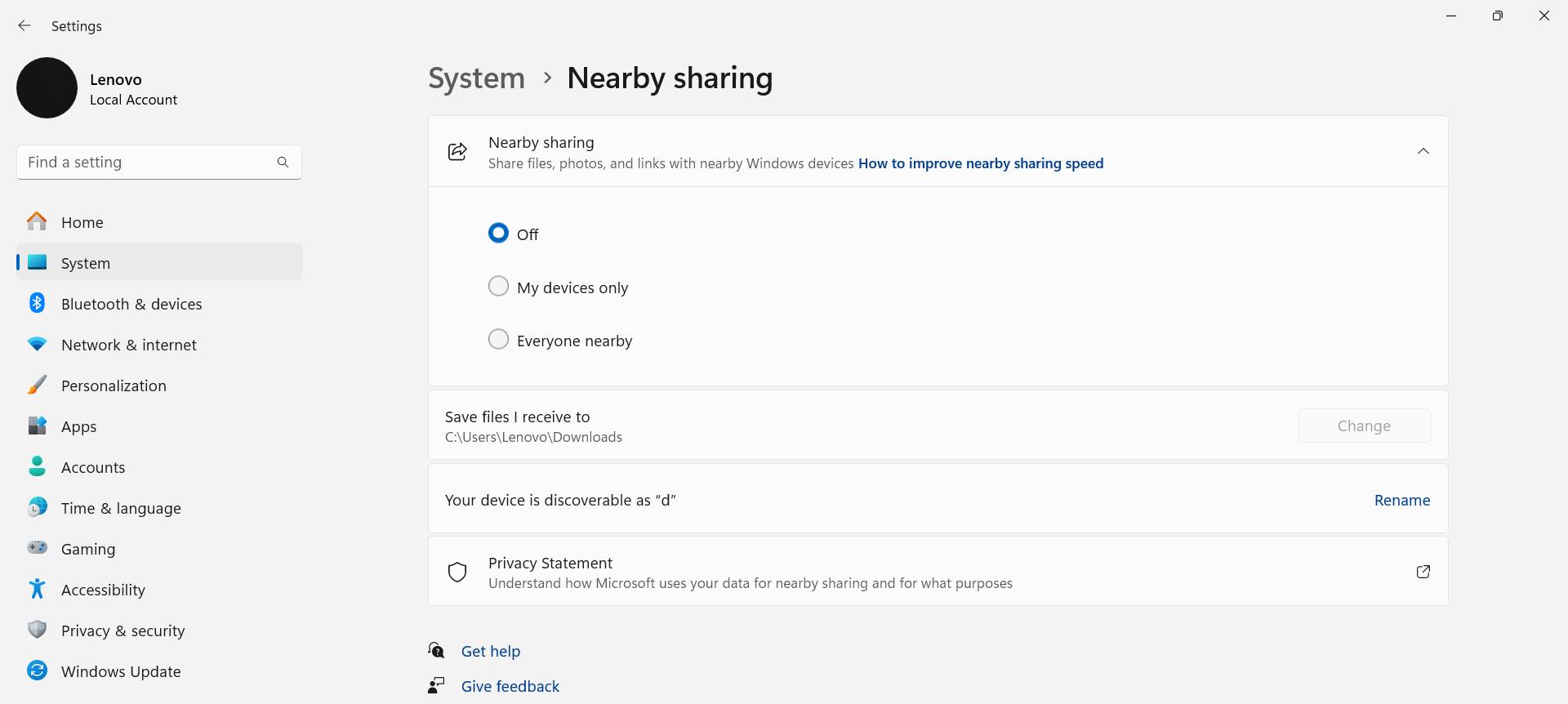Click the C:\Users\Lenovo\Downloads path text

[x=533, y=437]
